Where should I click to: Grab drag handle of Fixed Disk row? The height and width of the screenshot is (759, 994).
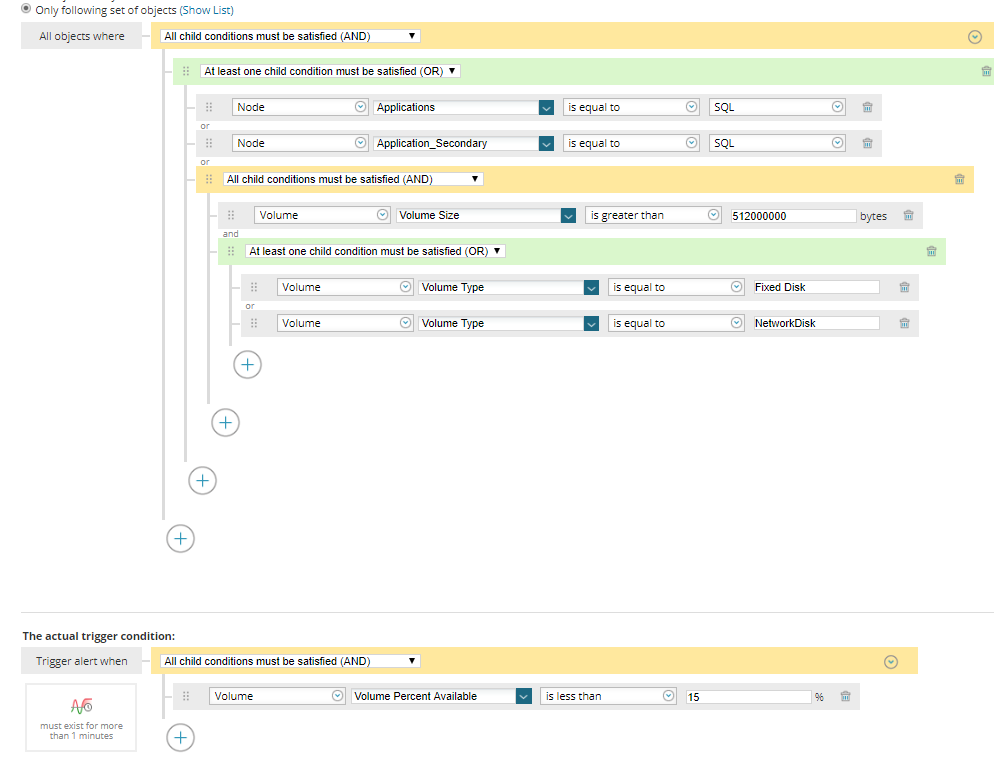tap(254, 287)
